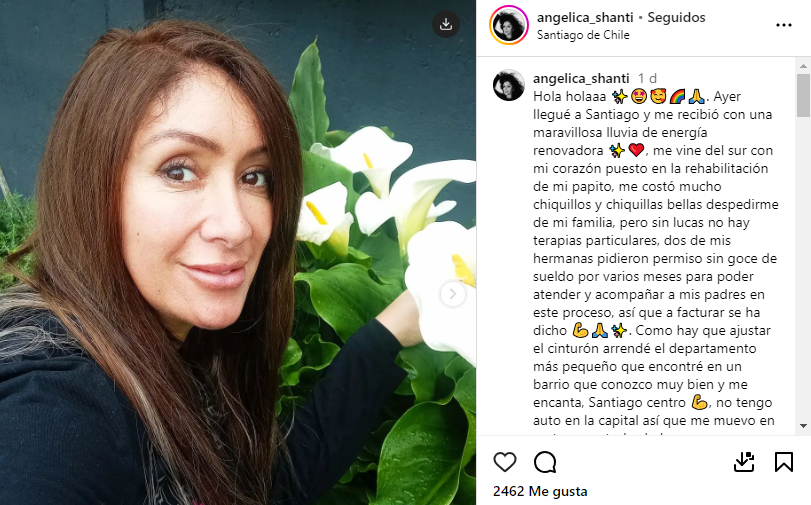Advance to next photo with arrow
This screenshot has width=811, height=505.
click(x=453, y=294)
